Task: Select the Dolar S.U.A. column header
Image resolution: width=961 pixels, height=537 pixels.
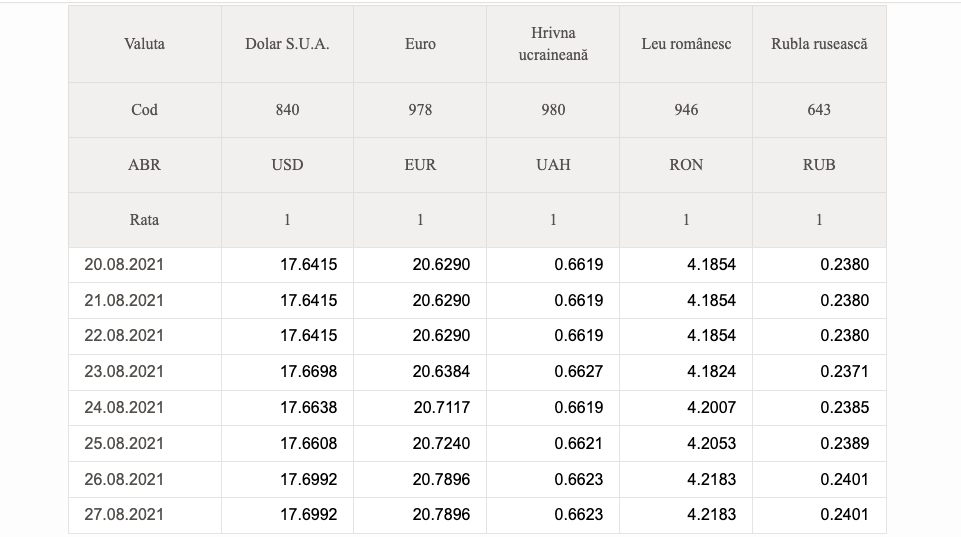Action: pyautogui.click(x=287, y=44)
